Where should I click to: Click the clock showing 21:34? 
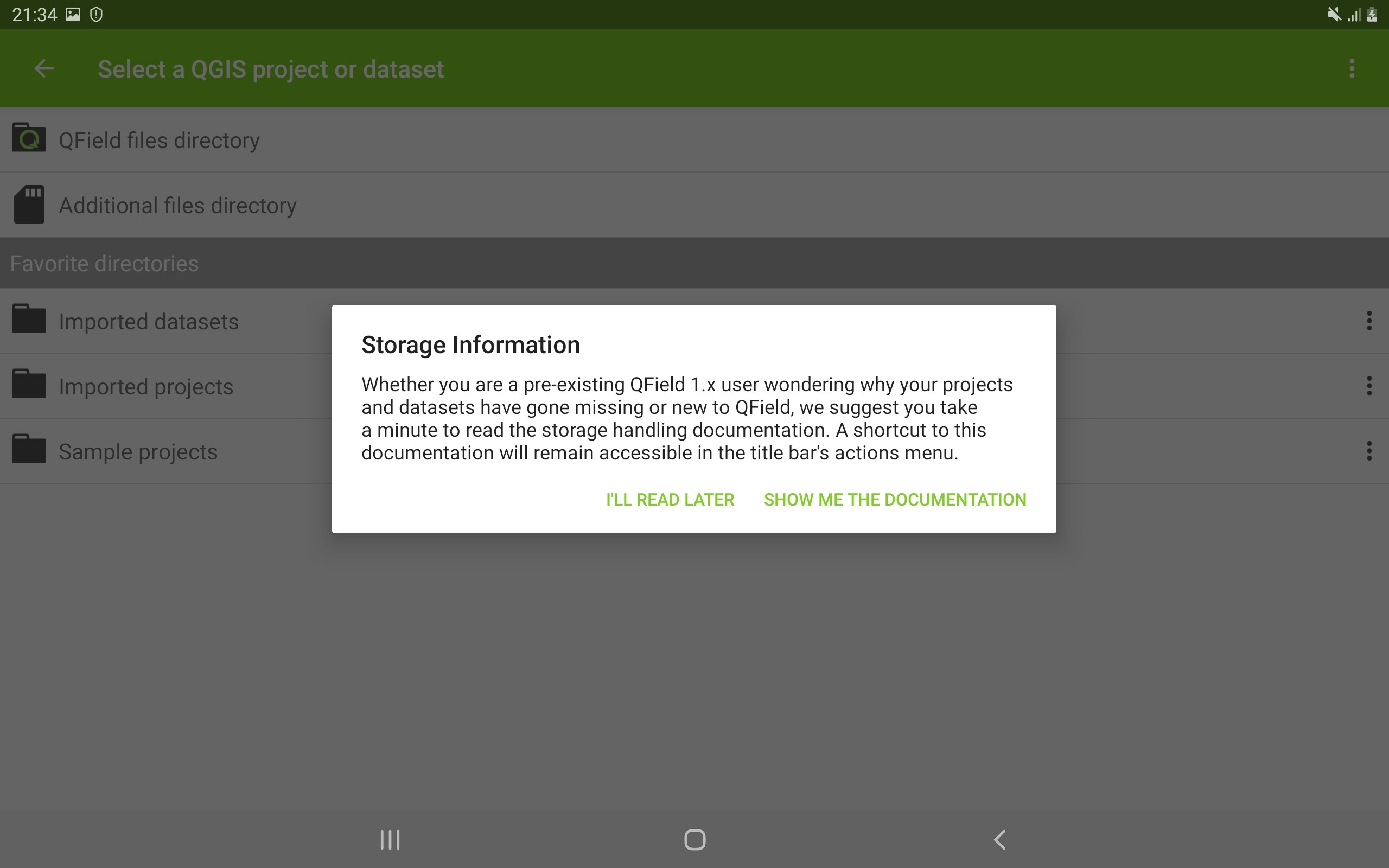[34, 14]
